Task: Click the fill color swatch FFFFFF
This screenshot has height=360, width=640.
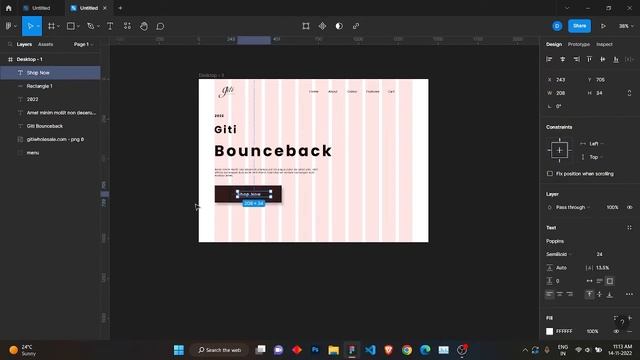Action: (550, 331)
